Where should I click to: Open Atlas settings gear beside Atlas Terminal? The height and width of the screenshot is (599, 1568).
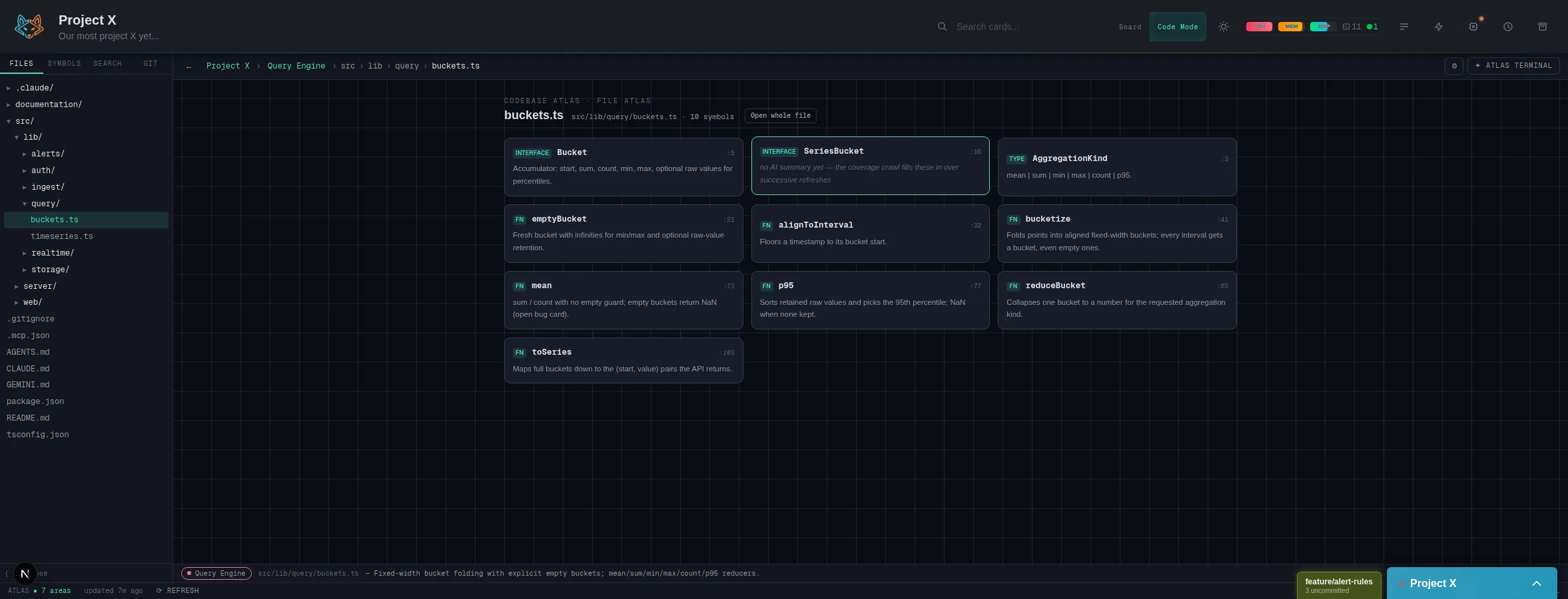coord(1454,66)
